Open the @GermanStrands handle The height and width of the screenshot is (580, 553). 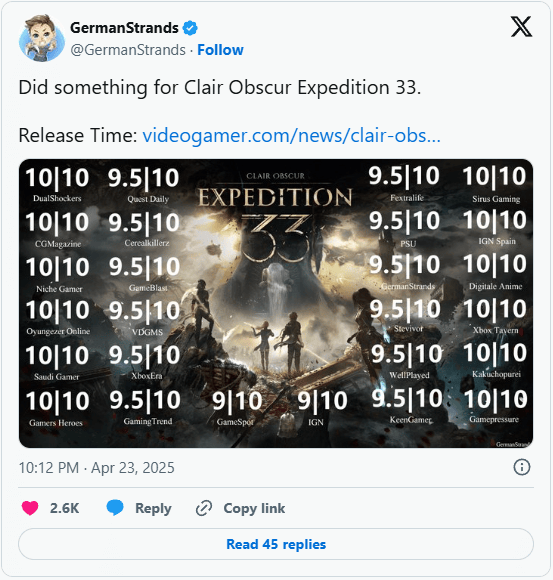[128, 50]
